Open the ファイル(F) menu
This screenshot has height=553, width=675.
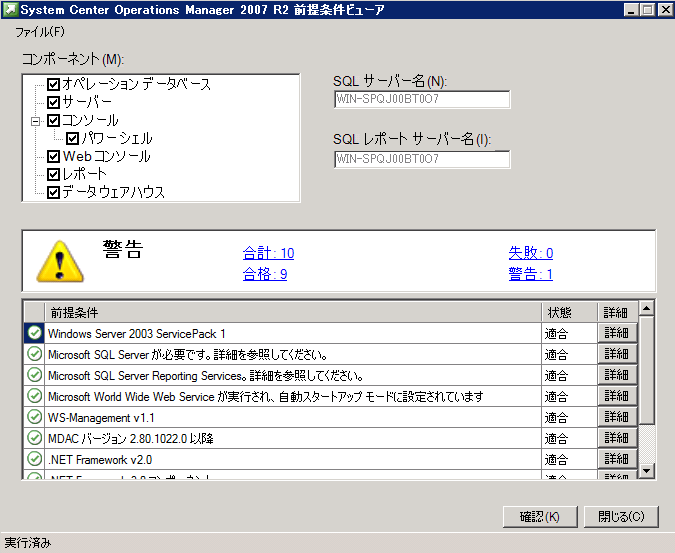[40, 31]
